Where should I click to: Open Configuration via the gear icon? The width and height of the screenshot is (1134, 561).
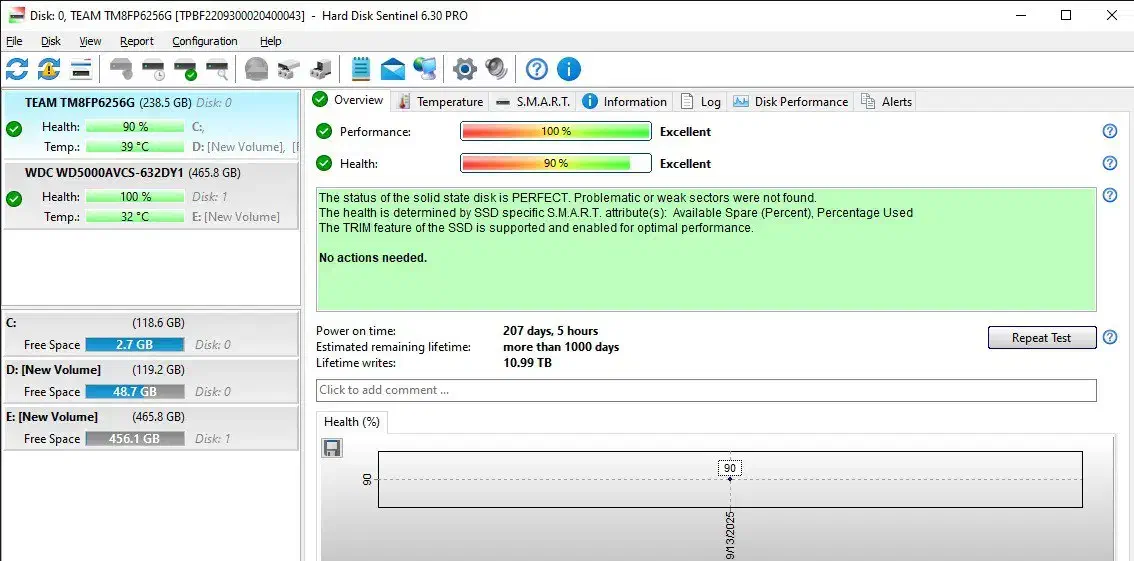coord(464,69)
